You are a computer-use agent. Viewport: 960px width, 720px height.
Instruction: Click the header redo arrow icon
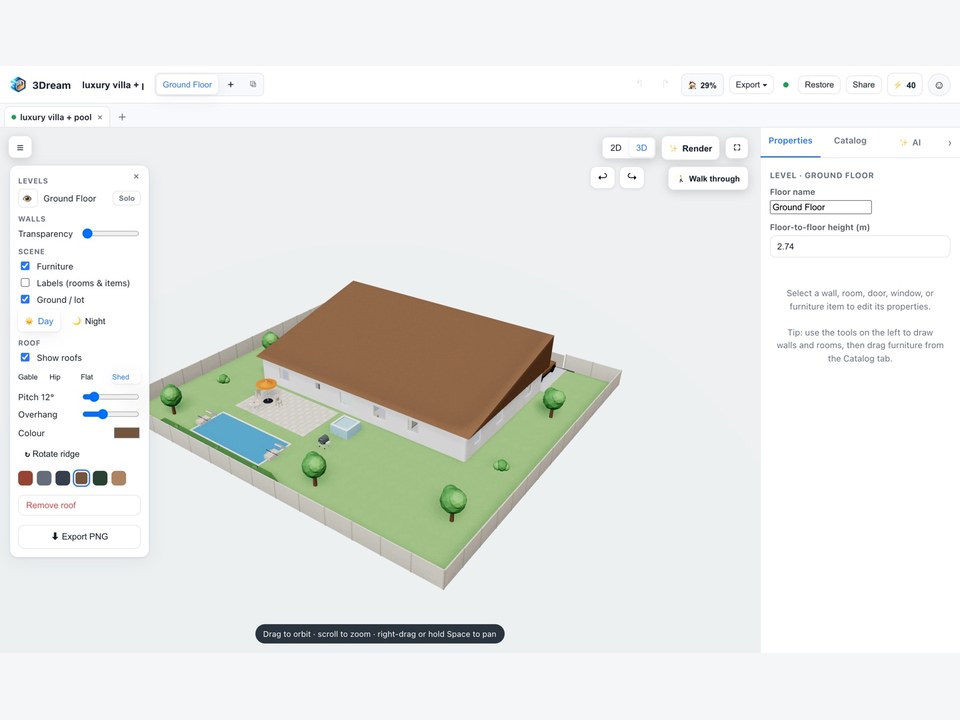coord(665,84)
